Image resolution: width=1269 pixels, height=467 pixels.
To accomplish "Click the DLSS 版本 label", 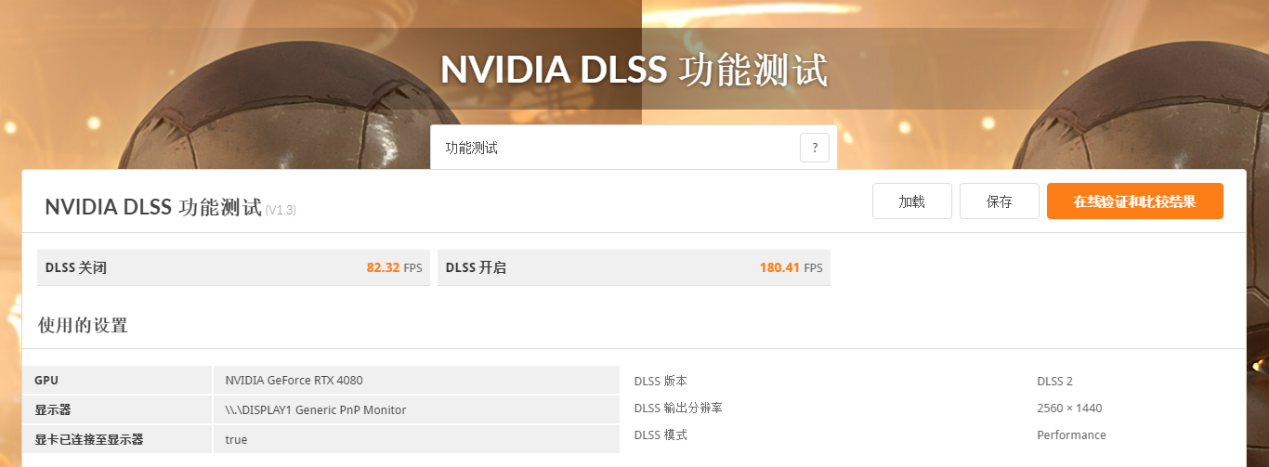I will point(660,381).
